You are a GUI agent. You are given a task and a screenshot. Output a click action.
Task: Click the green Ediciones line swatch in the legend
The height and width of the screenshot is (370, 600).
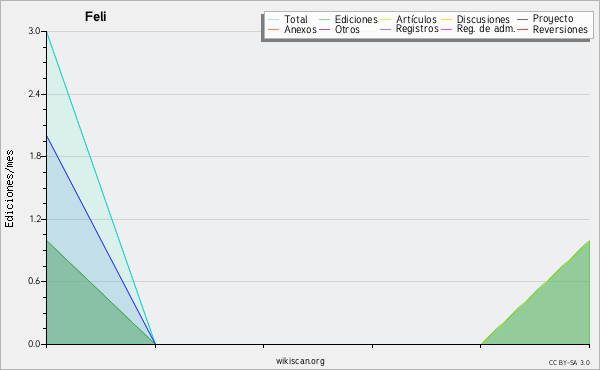pyautogui.click(x=324, y=19)
